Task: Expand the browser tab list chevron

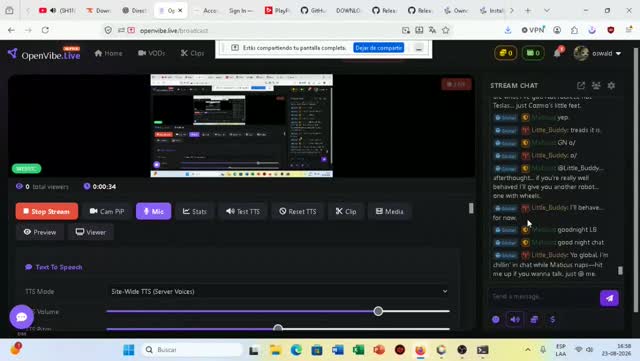Action: point(547,11)
